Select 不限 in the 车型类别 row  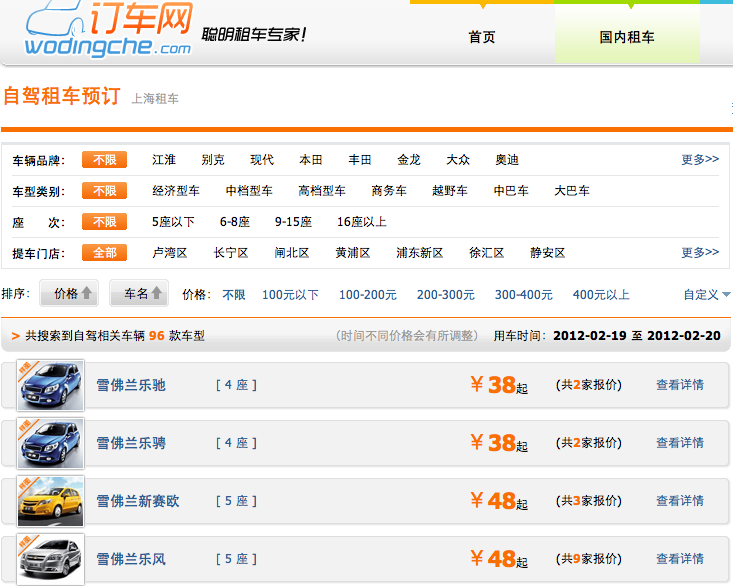click(104, 191)
